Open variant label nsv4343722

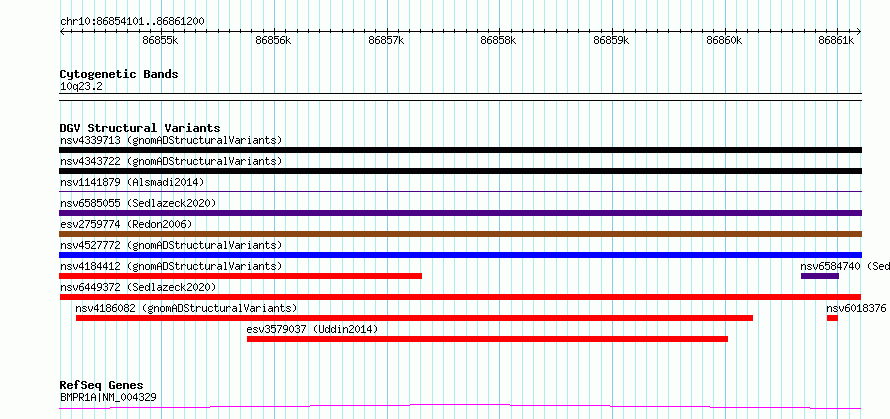coord(171,161)
